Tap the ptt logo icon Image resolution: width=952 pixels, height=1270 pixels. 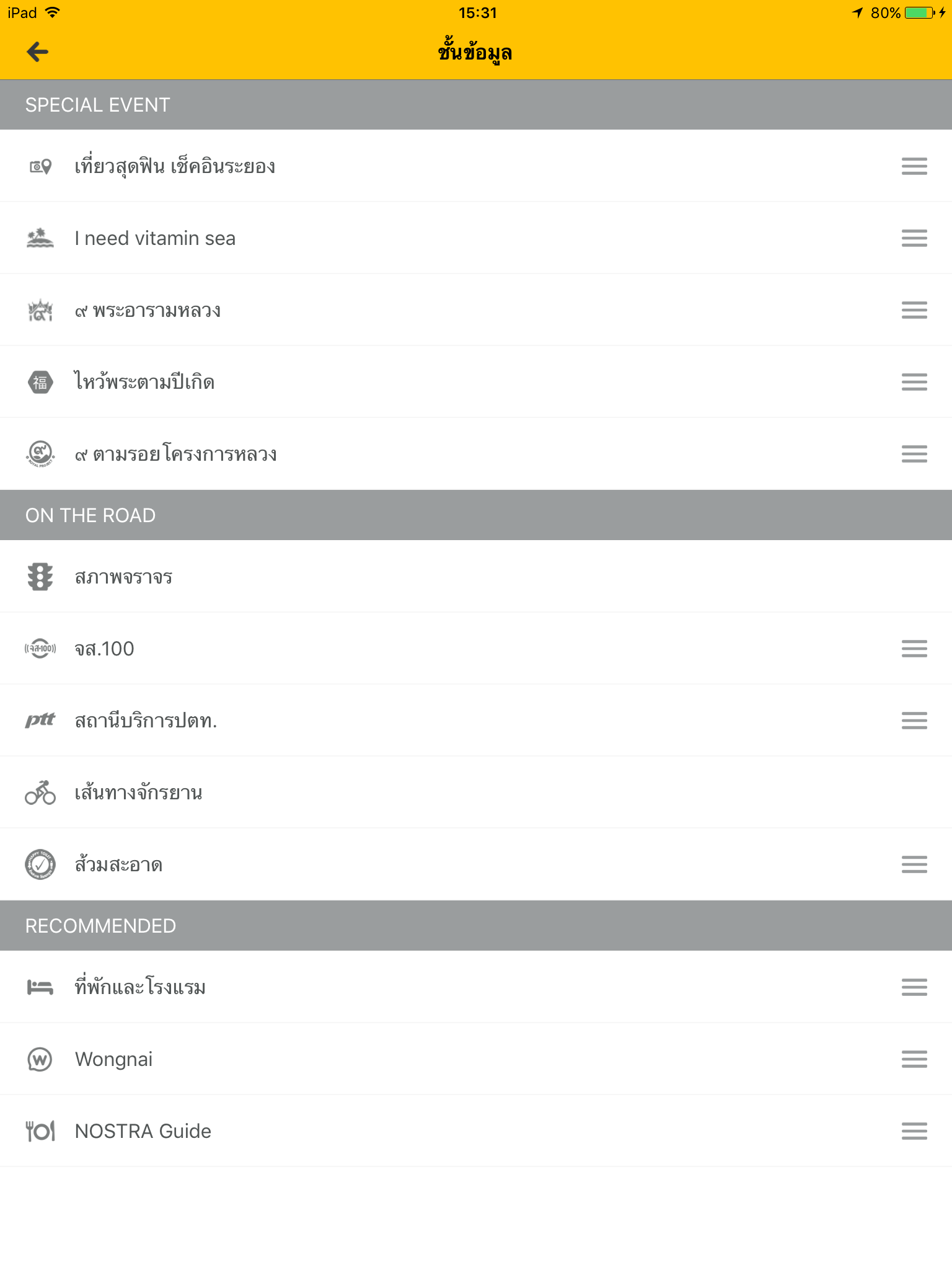coord(40,720)
